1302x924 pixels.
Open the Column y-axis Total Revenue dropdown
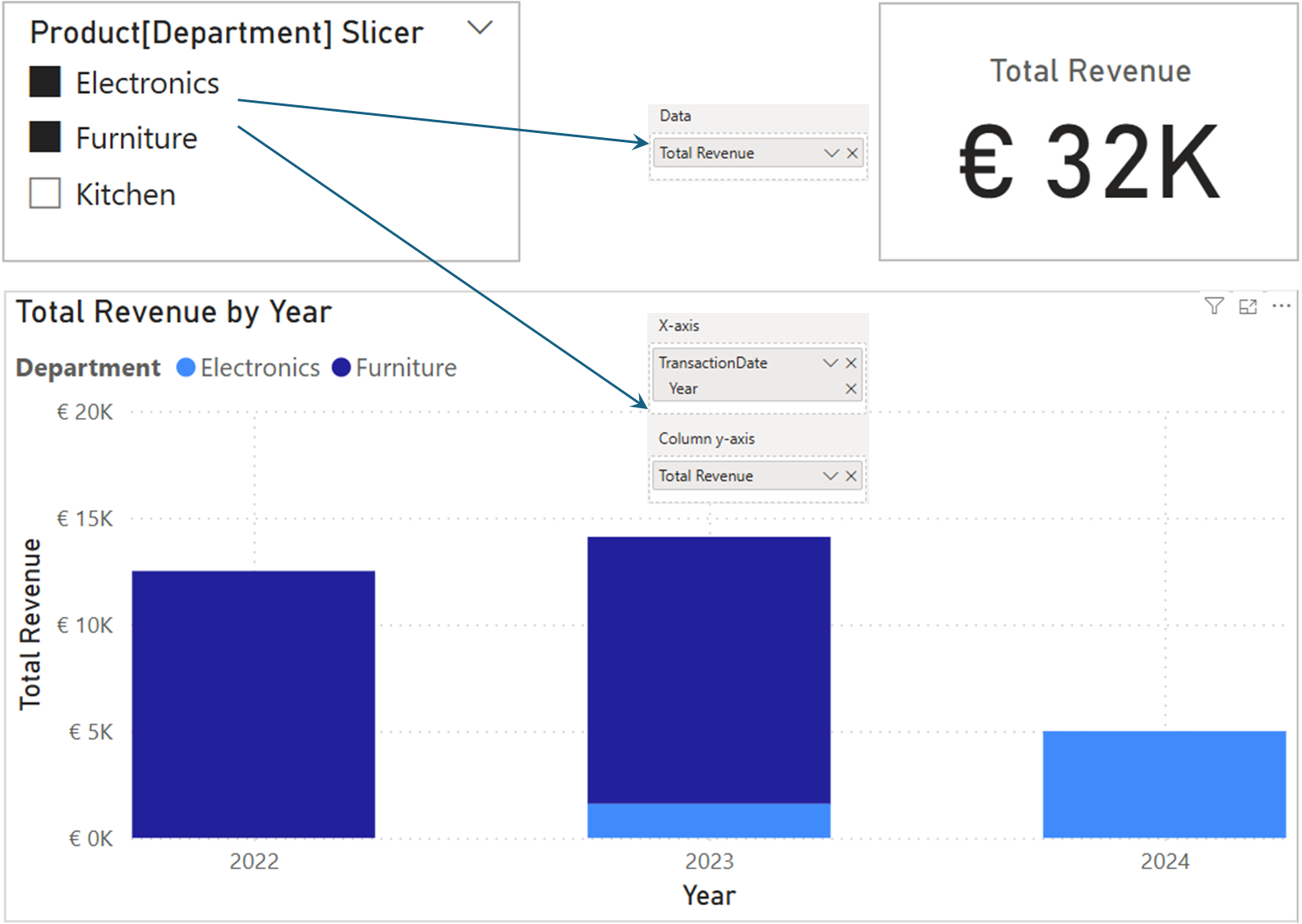830,476
